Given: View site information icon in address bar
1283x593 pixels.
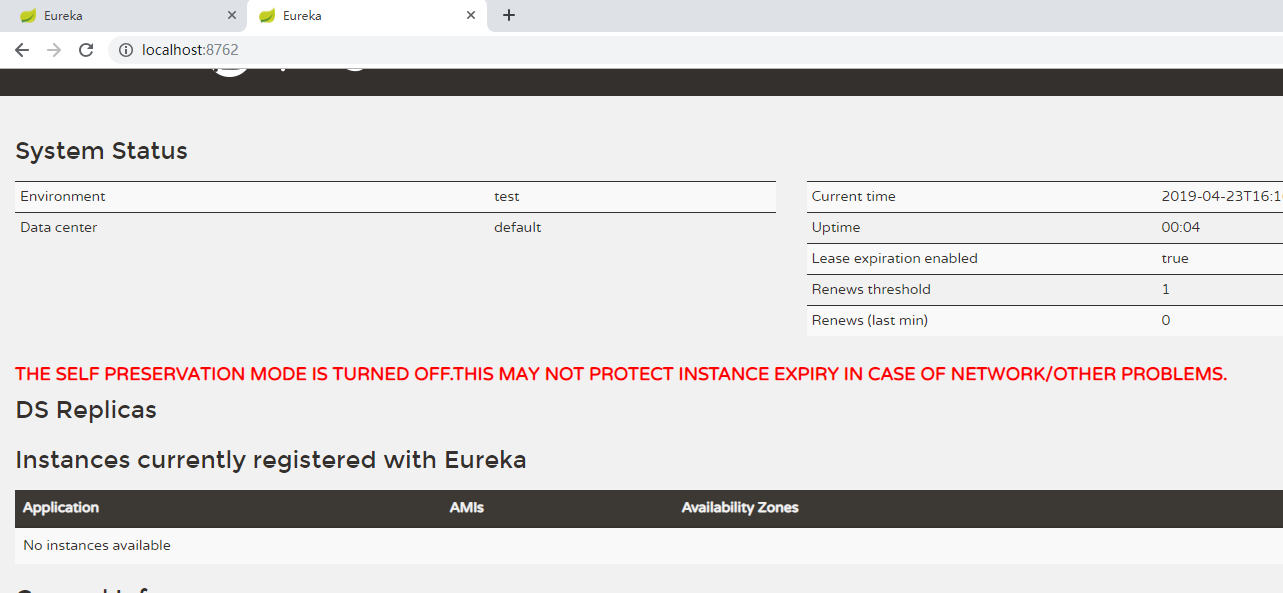Looking at the screenshot, I should (x=126, y=50).
